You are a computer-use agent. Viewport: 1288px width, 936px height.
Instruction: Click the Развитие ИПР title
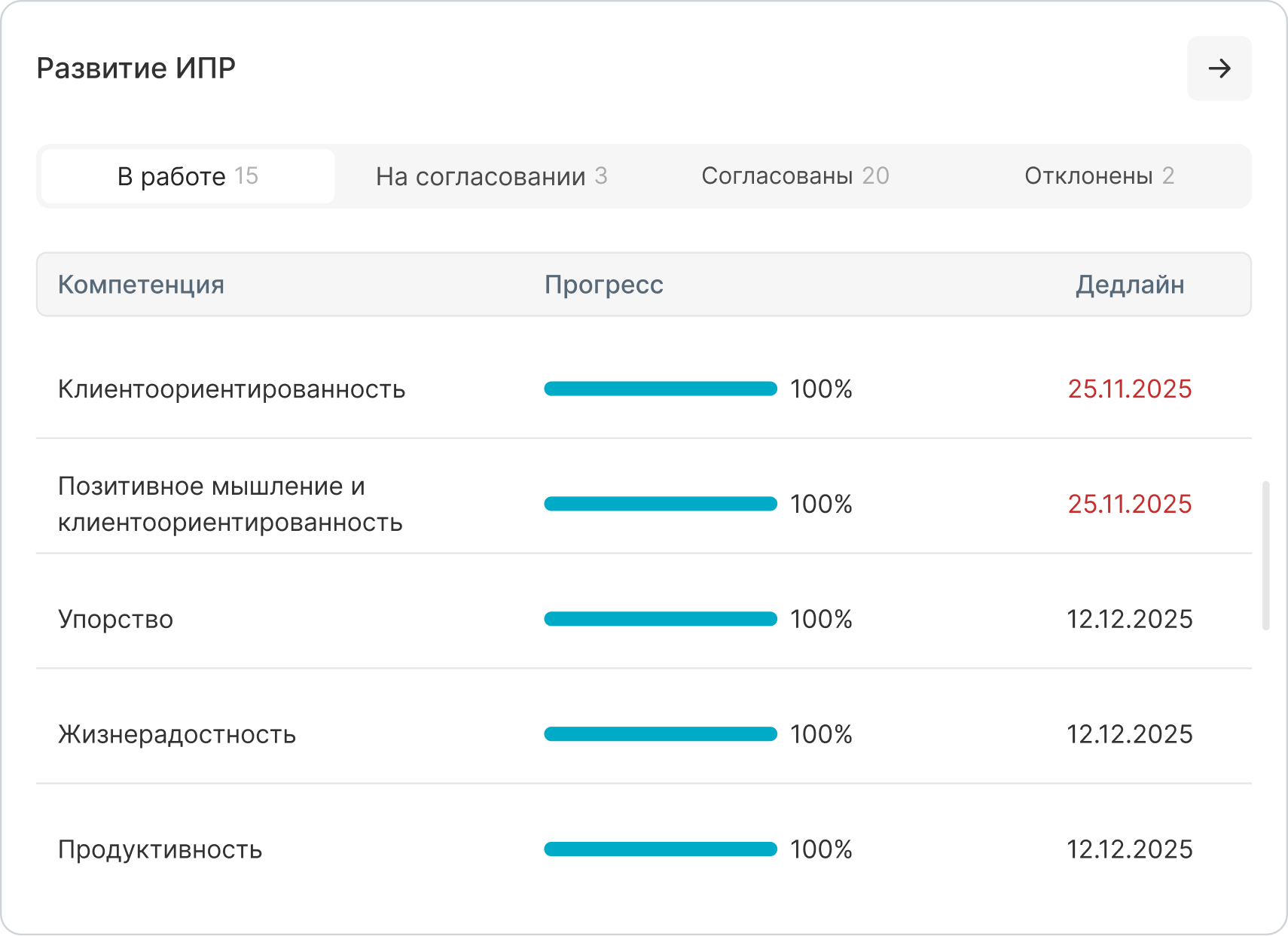pyautogui.click(x=136, y=69)
